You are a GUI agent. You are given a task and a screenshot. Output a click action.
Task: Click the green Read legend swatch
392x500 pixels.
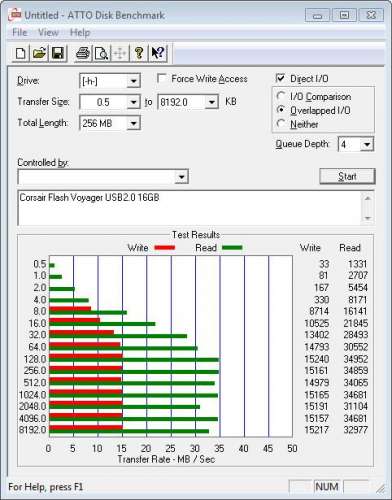pyautogui.click(x=232, y=248)
